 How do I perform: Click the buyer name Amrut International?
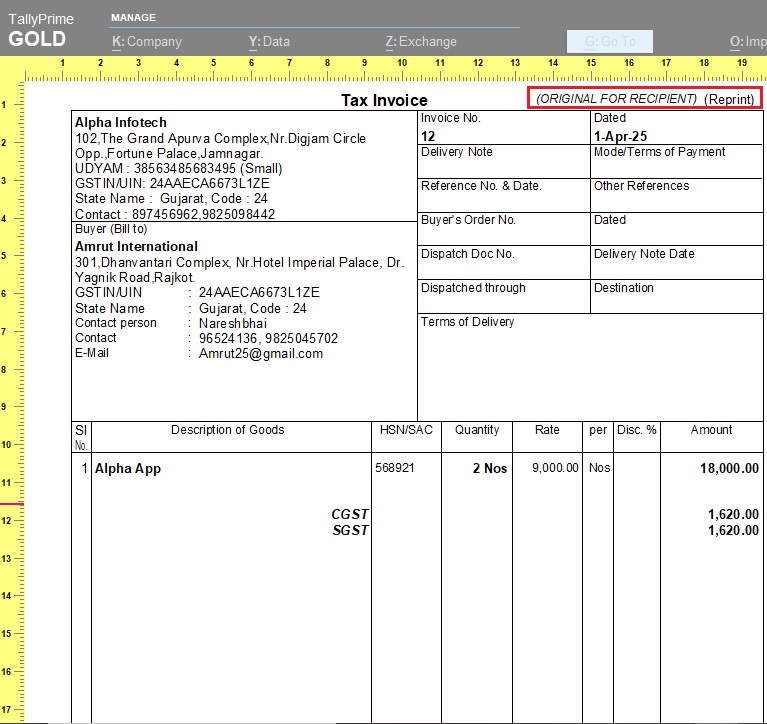coord(136,246)
